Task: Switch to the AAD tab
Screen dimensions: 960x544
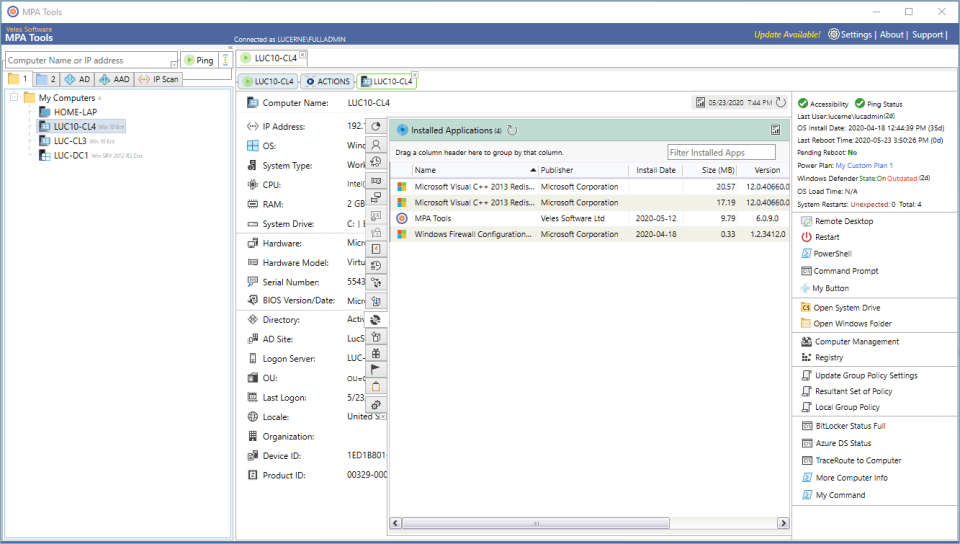Action: pyautogui.click(x=114, y=79)
